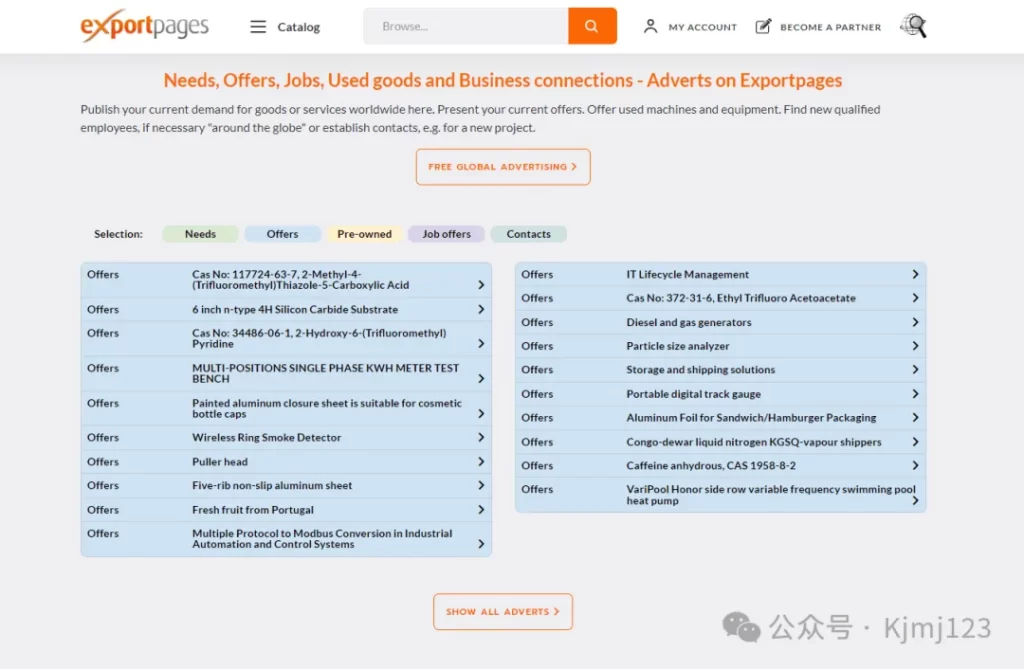The width and height of the screenshot is (1024, 669).
Task: Open BECOME A PARTNER link
Action: coord(830,27)
